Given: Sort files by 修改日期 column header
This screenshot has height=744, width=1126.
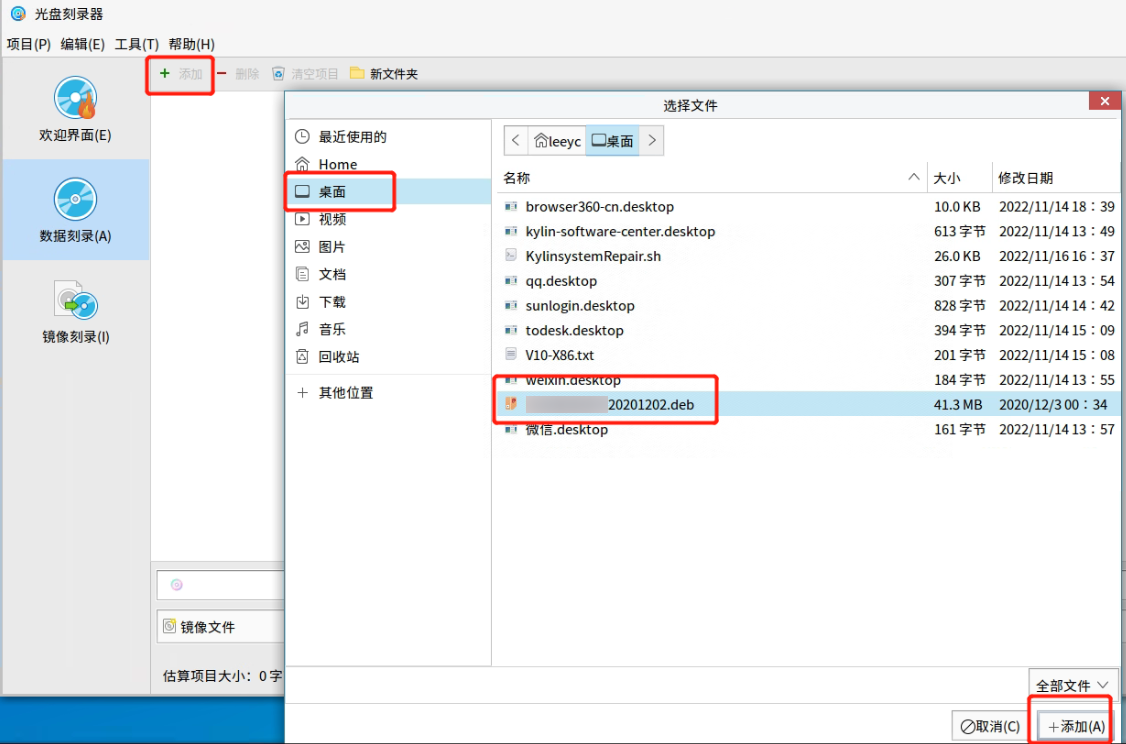Looking at the screenshot, I should tap(1058, 177).
